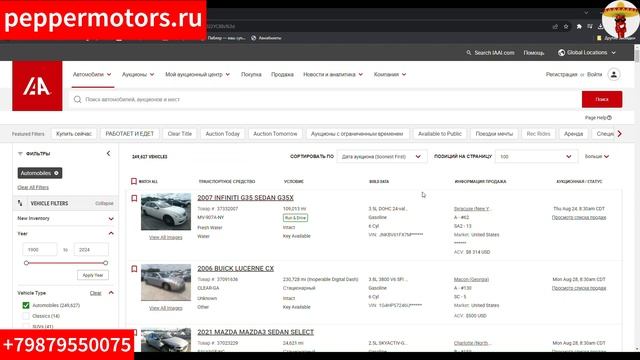Click the Clear All Filters link

click(33, 187)
